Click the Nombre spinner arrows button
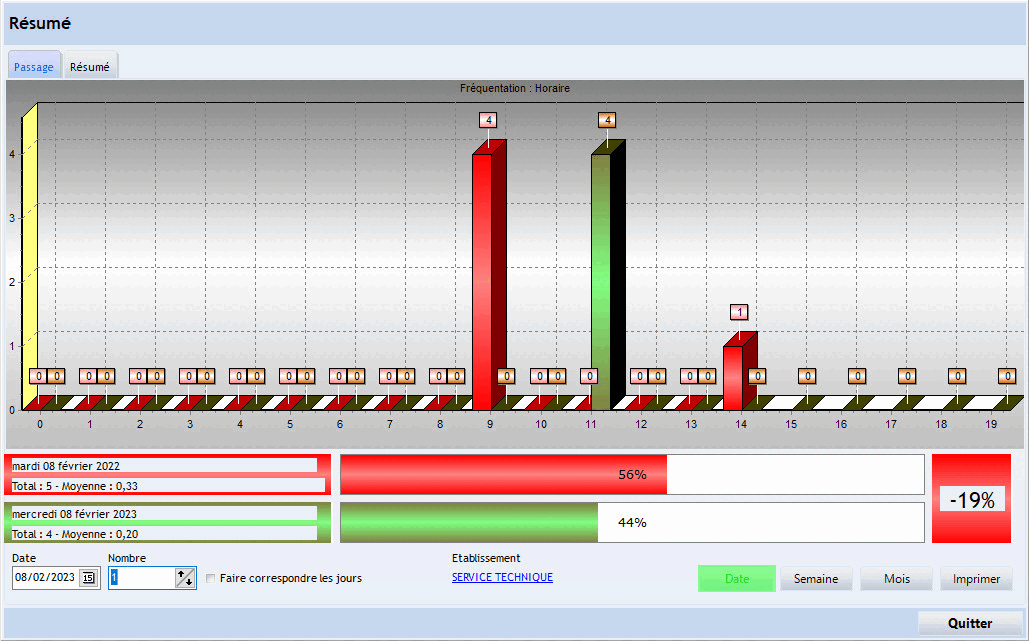 (185, 577)
